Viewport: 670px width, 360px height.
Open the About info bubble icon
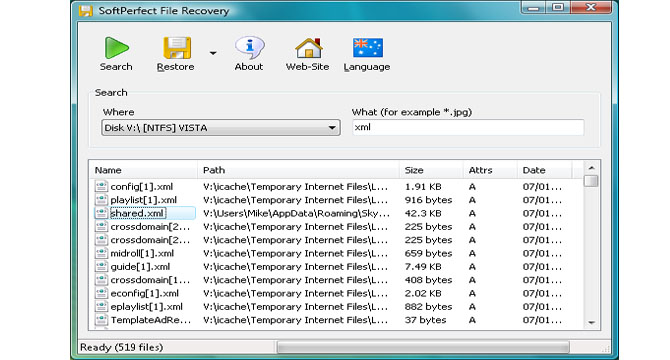tap(249, 47)
